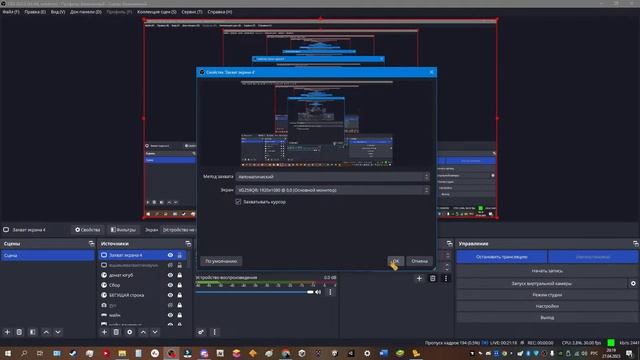Open screen dropdown in source toolbar
Screen dimensions: 640x360
179,230
